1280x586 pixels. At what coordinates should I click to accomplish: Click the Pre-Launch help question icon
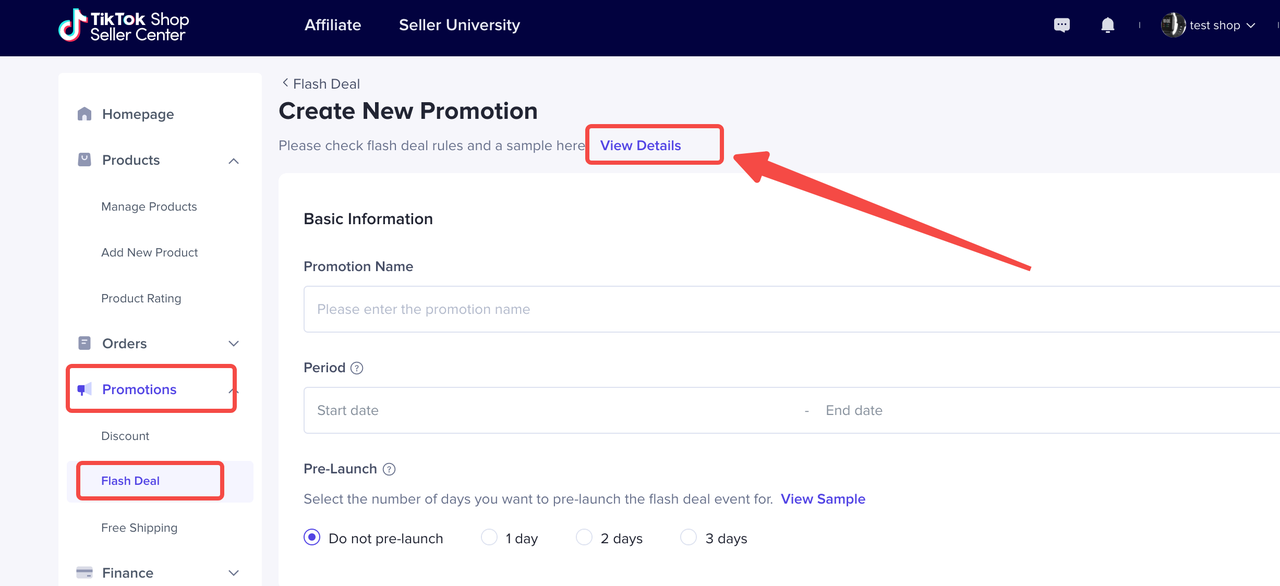[x=389, y=469]
